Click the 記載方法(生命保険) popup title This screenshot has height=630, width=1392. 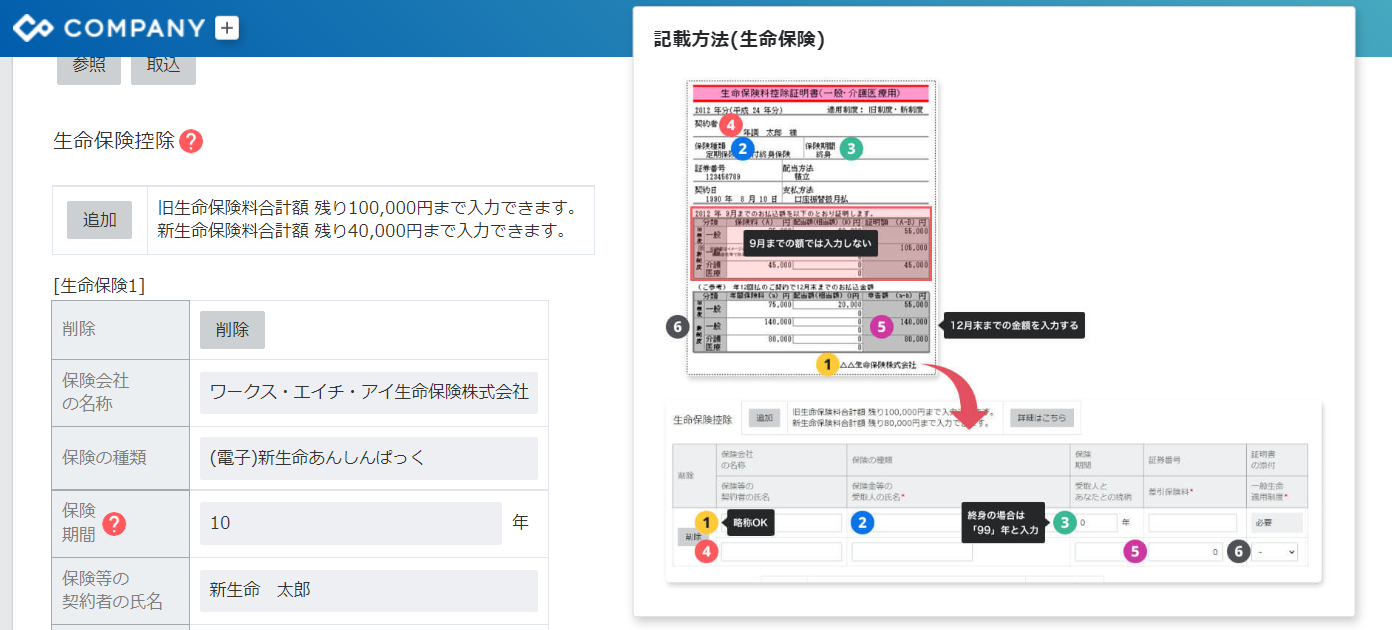739,40
